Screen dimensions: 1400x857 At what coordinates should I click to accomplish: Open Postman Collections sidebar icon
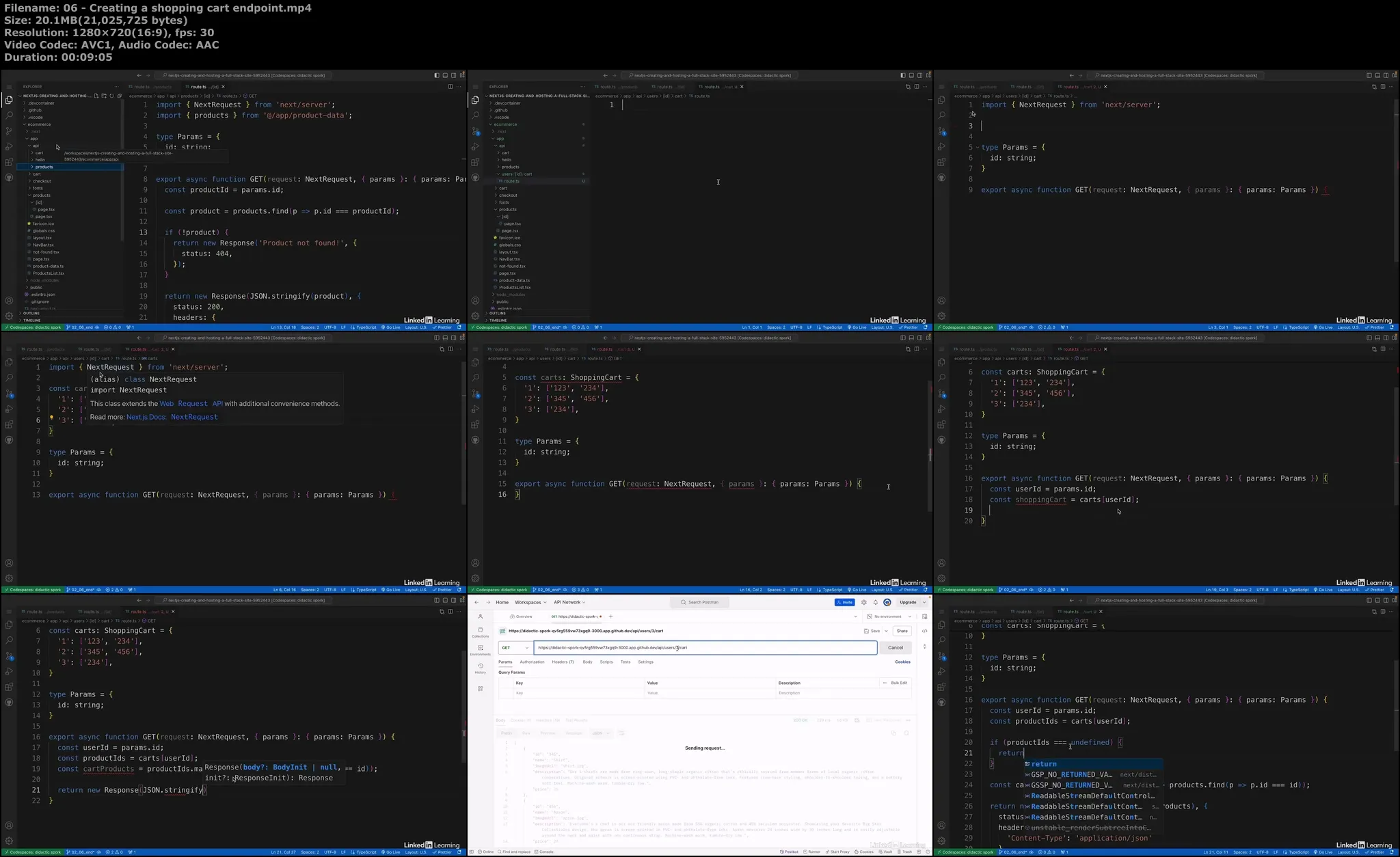(481, 631)
